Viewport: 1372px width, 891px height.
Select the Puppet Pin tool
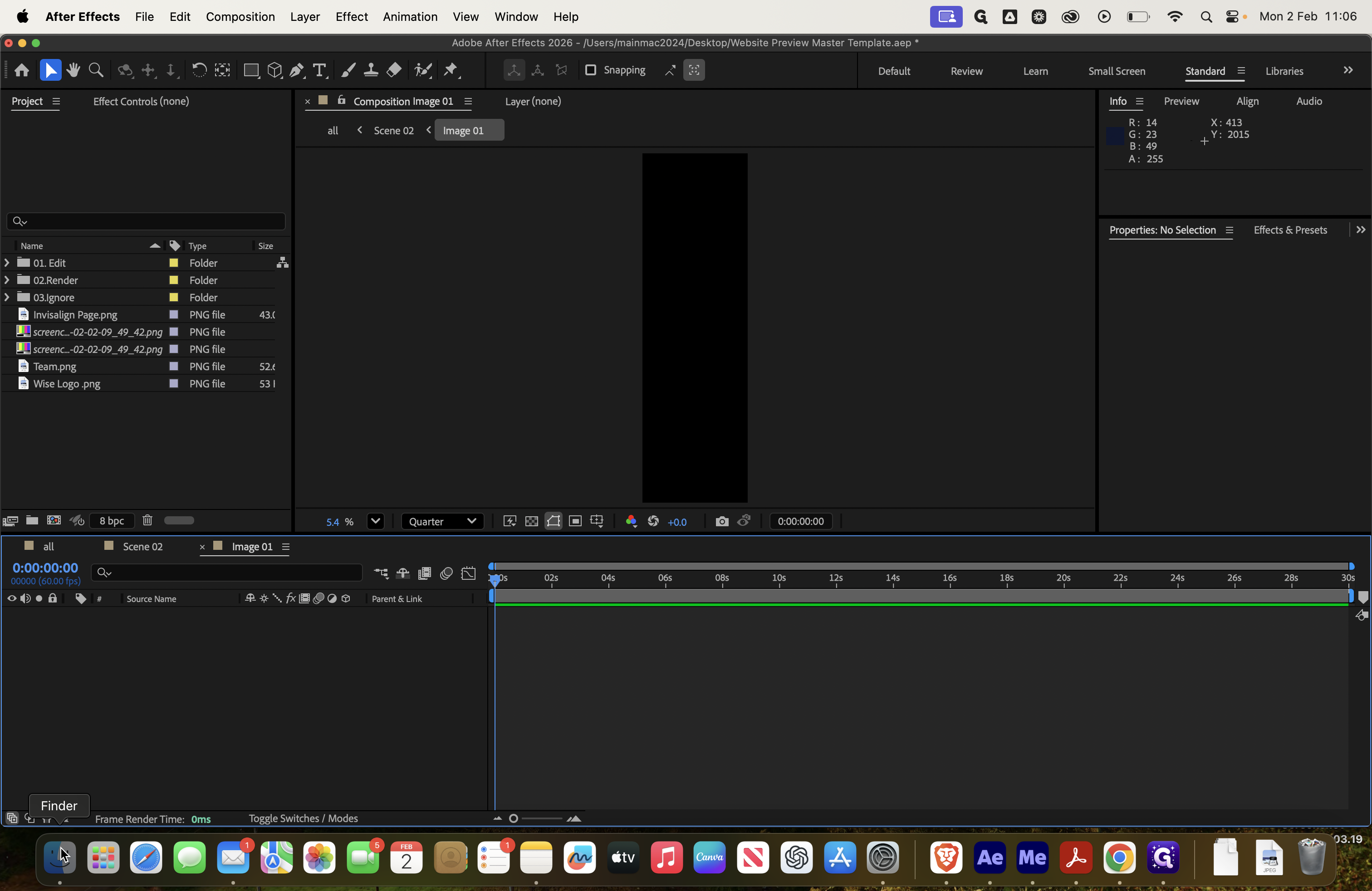pyautogui.click(x=451, y=70)
